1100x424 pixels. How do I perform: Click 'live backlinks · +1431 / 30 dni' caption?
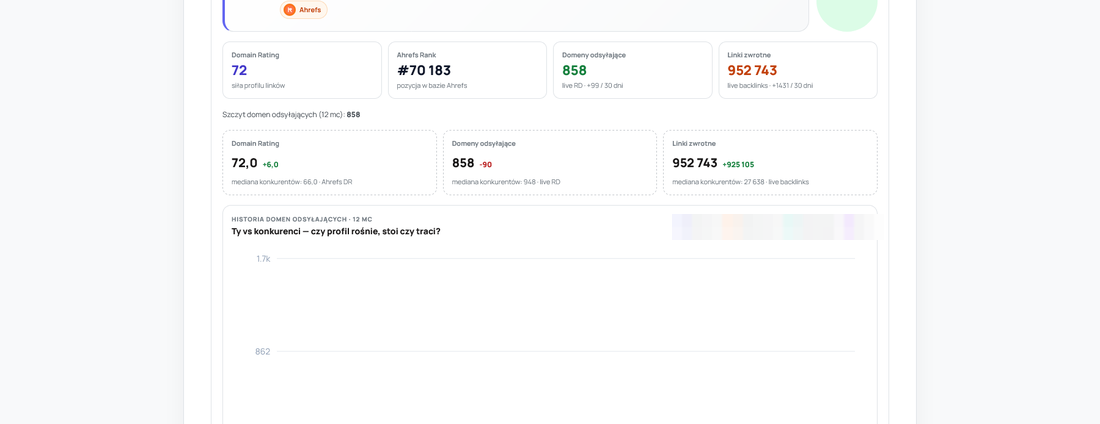pos(770,86)
